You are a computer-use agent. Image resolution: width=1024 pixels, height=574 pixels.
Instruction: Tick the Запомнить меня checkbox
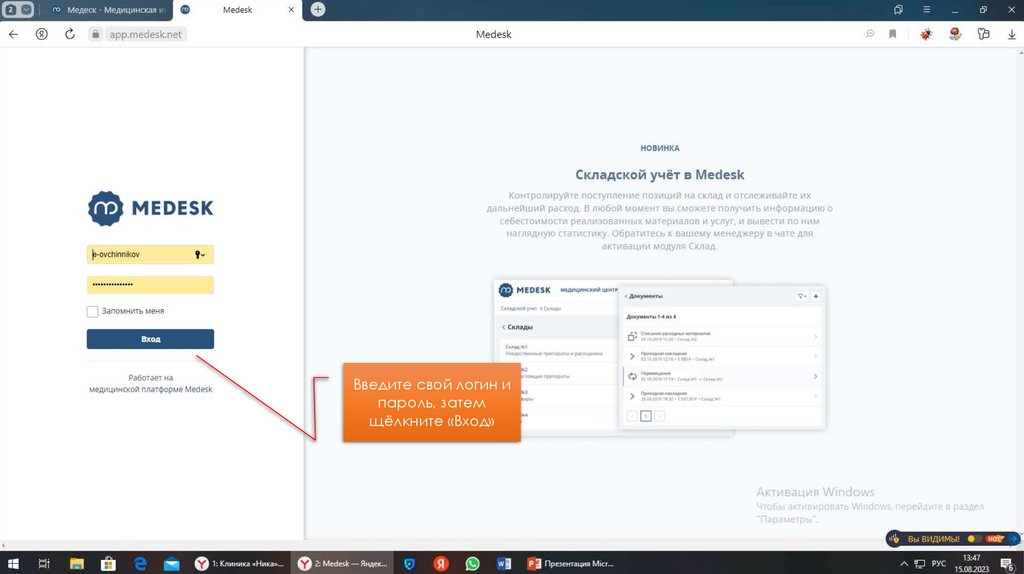93,311
